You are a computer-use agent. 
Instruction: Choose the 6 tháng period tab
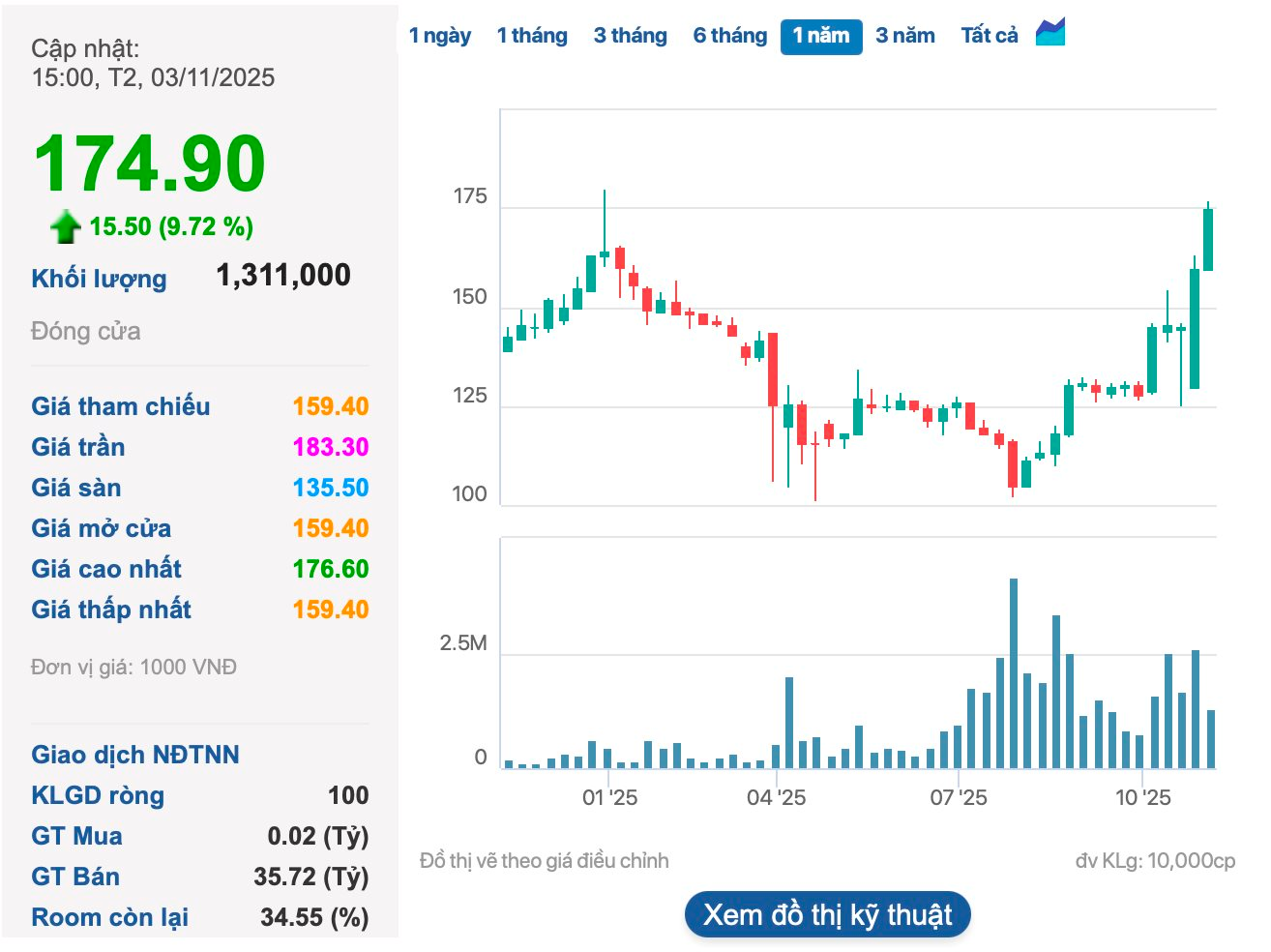(729, 36)
